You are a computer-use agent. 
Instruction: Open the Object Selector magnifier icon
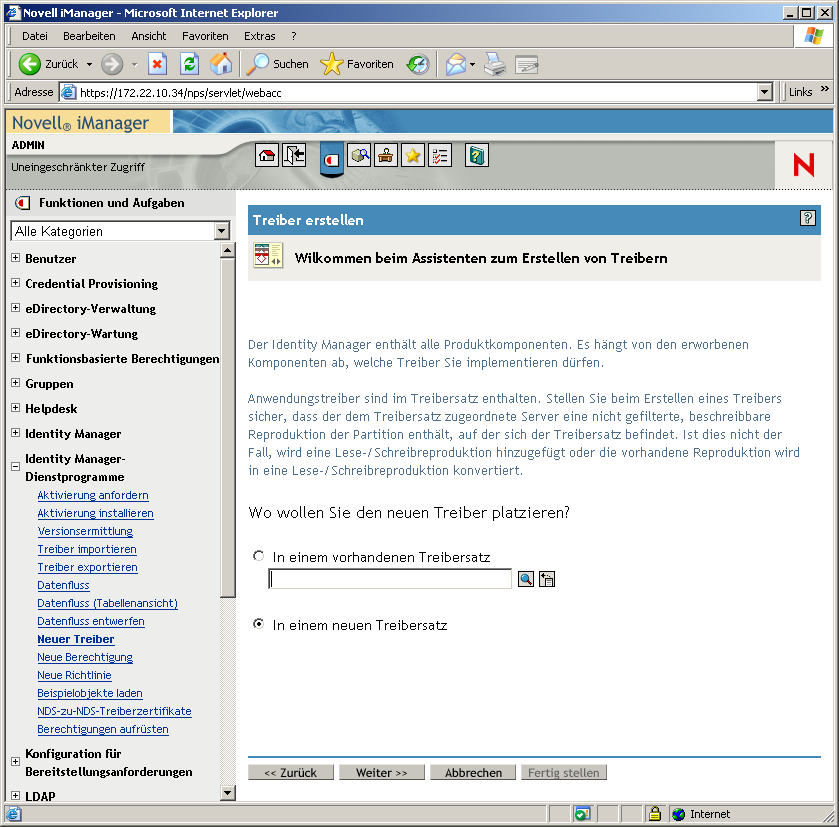526,578
